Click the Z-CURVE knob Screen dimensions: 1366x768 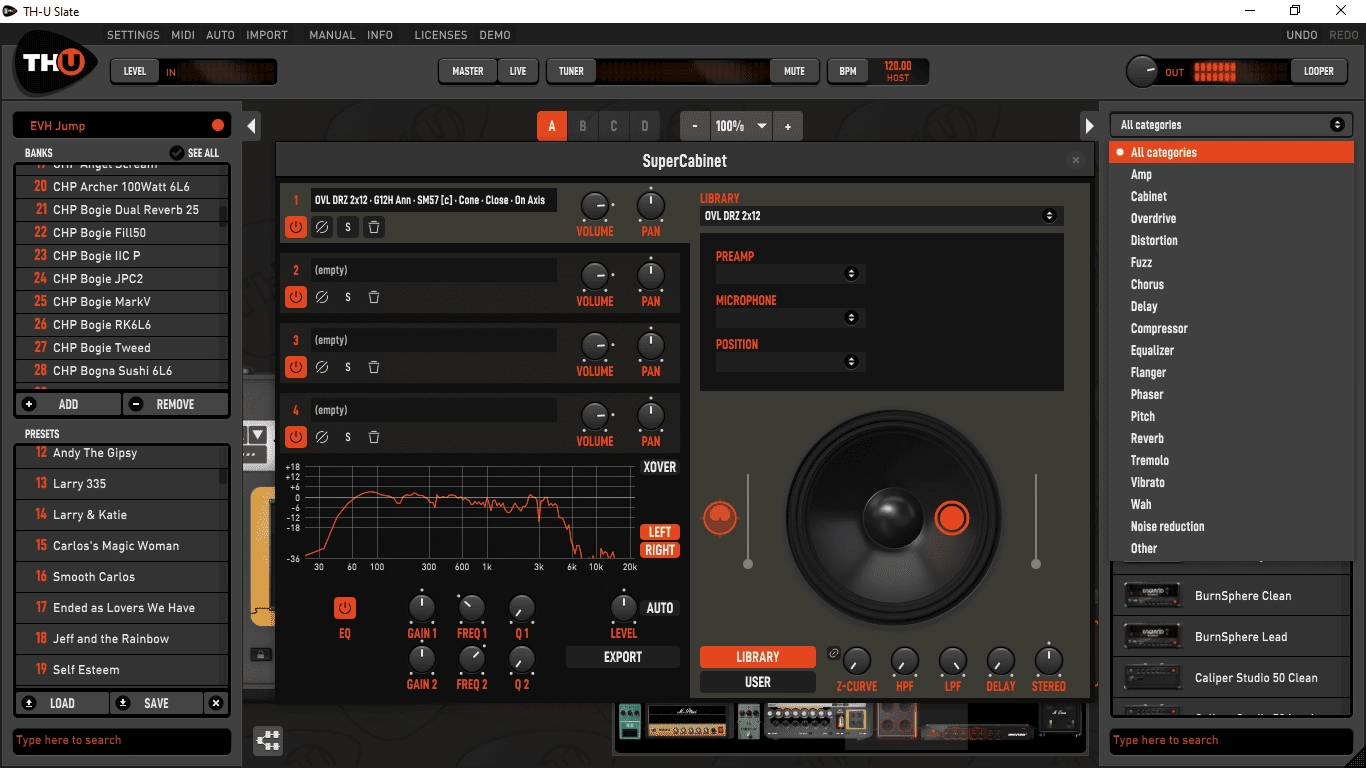click(x=857, y=661)
